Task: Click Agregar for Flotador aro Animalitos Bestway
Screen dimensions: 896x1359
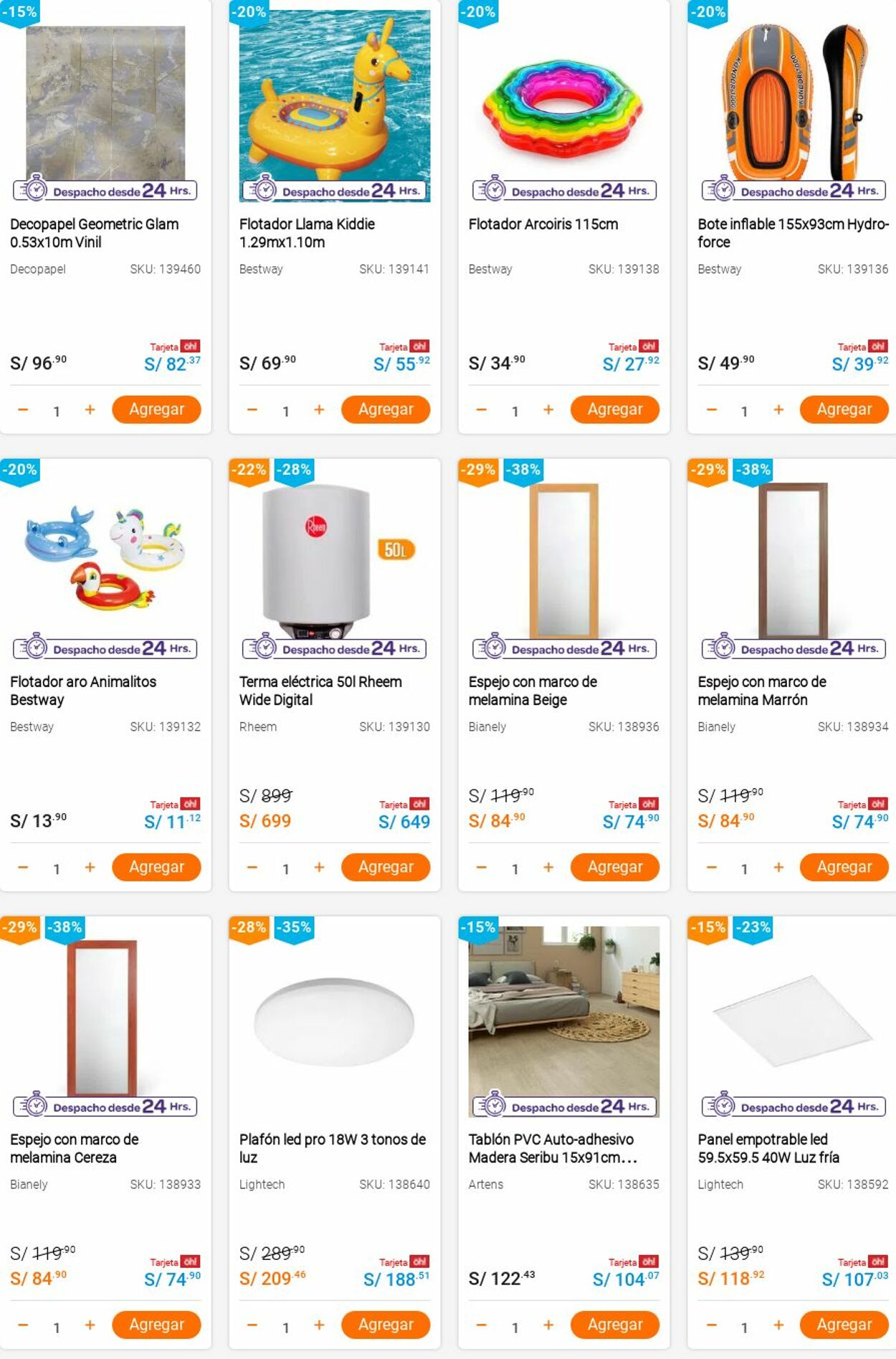Action: [157, 867]
